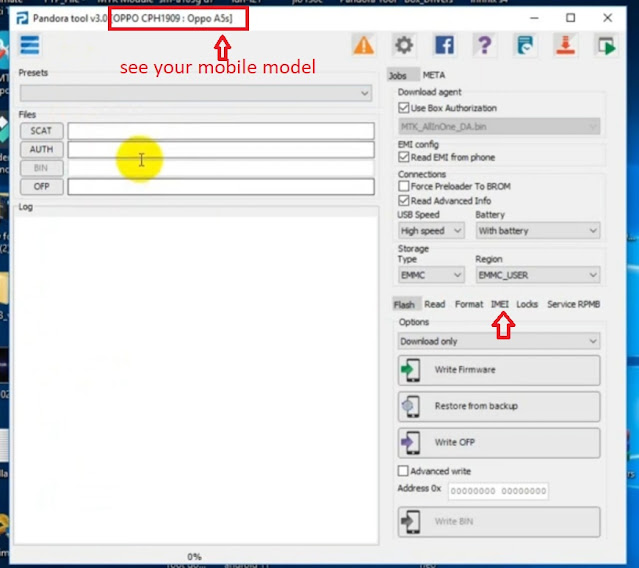
Task: Open the Presets dropdown
Action: [196, 93]
